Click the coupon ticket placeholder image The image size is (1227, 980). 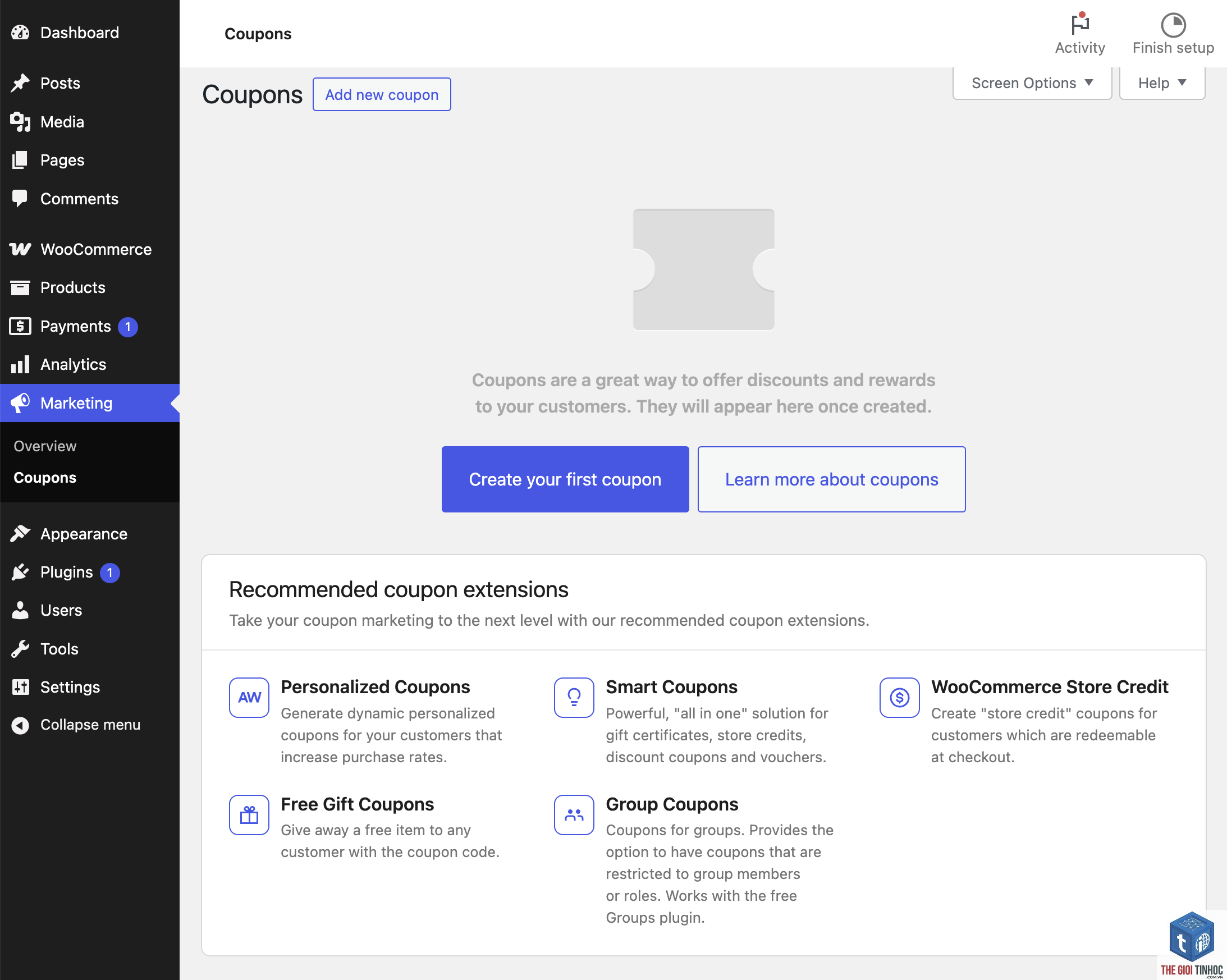(x=703, y=269)
